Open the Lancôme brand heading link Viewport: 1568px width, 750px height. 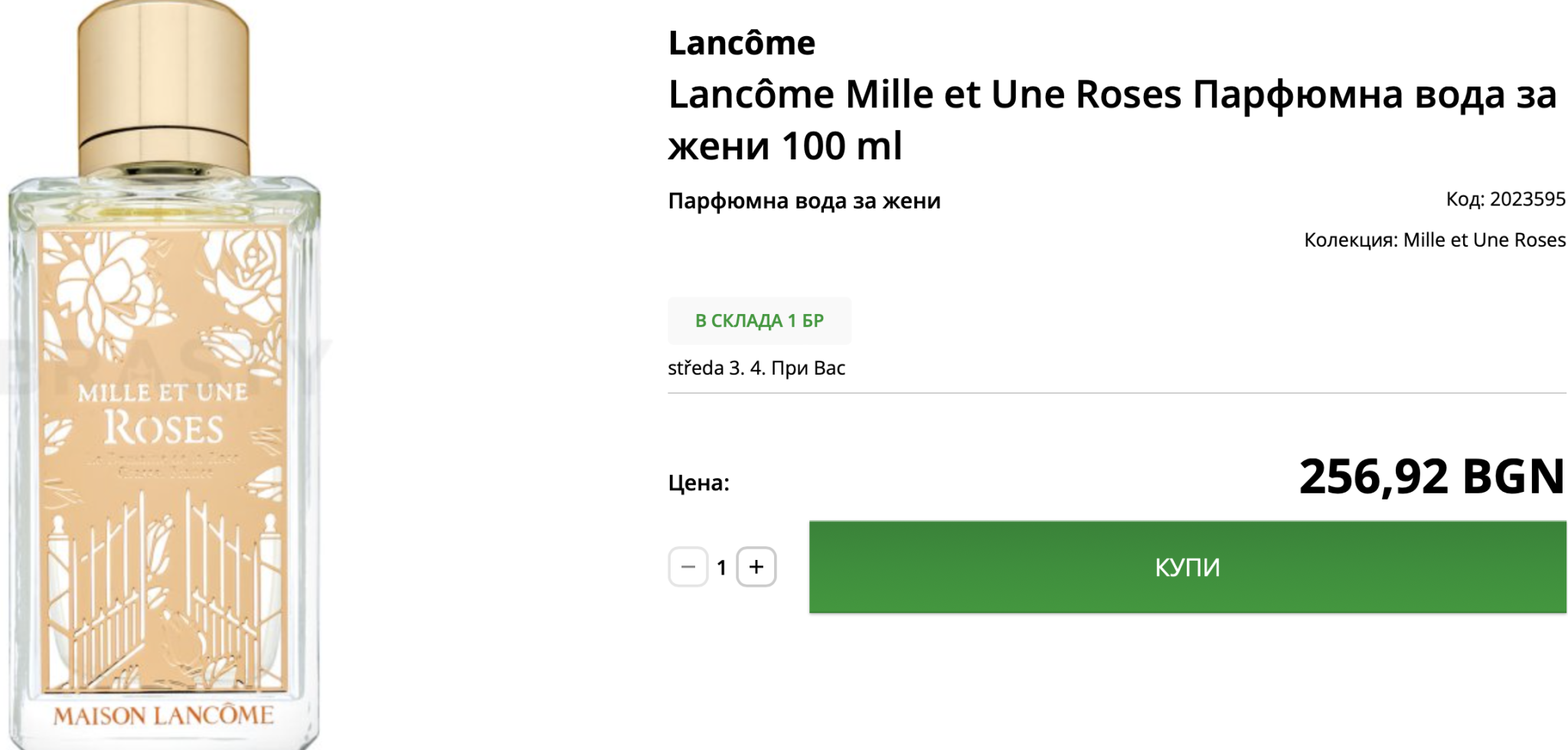[741, 43]
